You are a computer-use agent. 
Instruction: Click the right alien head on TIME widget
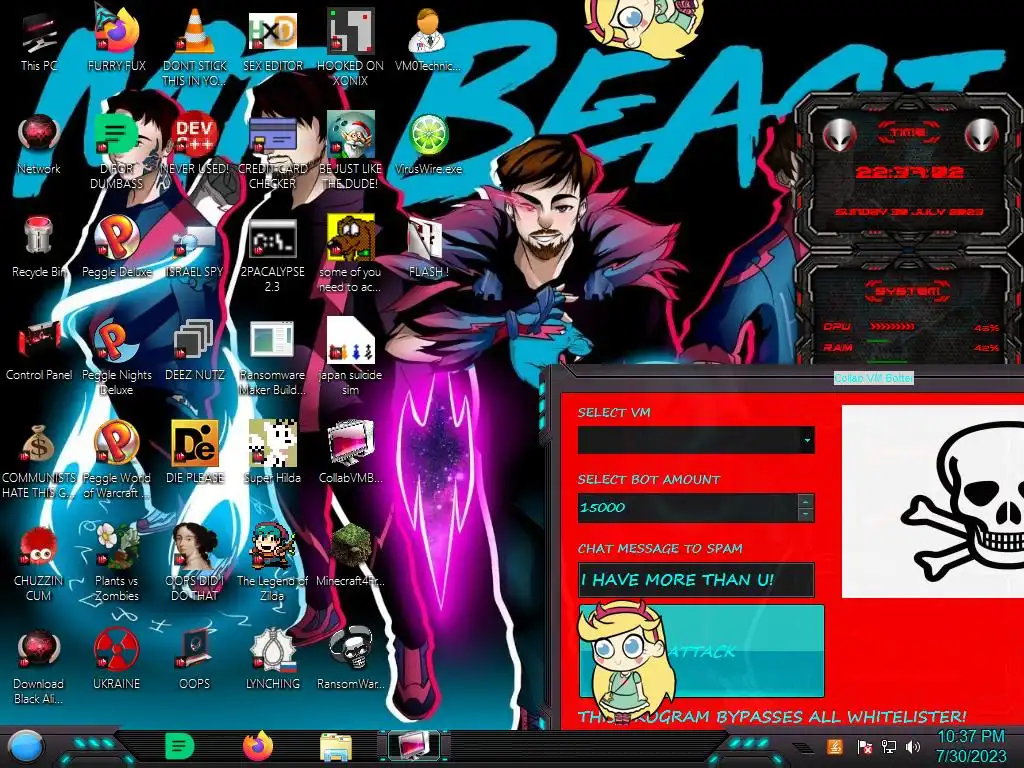click(x=982, y=135)
